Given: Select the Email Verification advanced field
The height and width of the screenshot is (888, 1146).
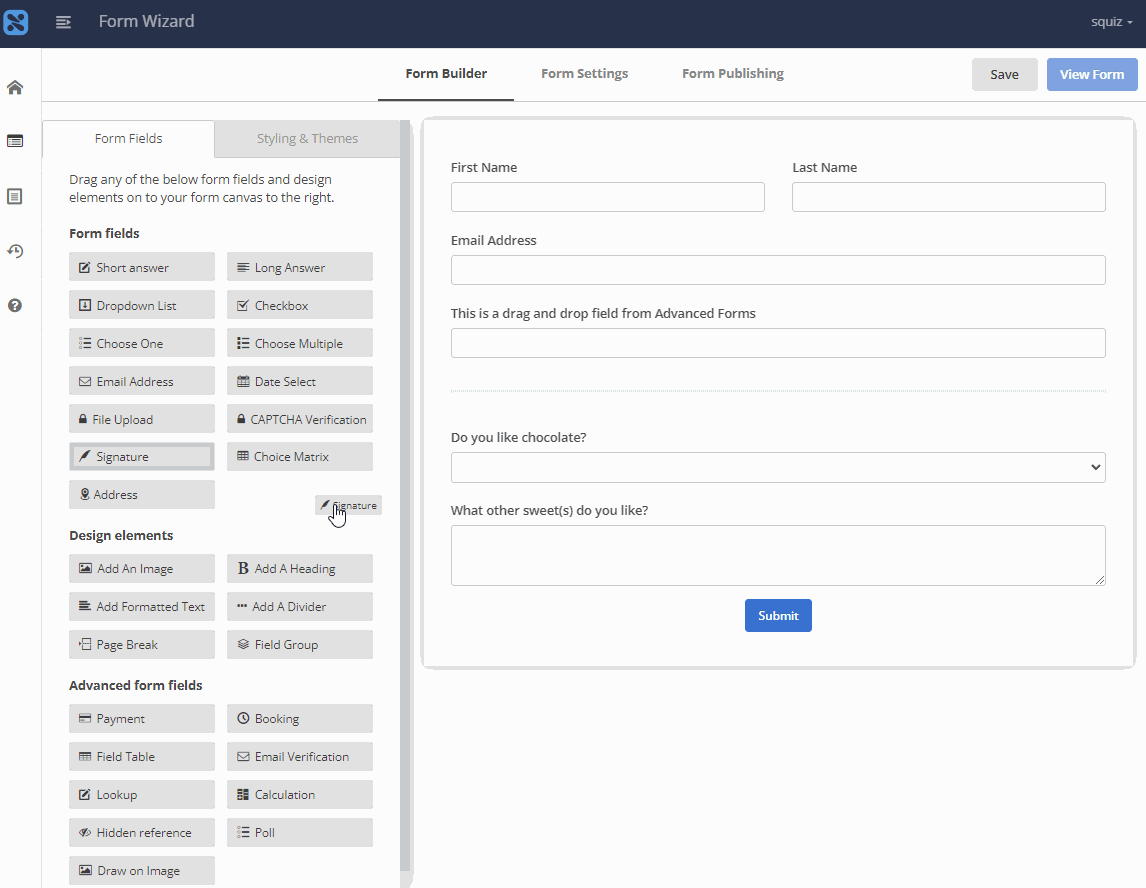Looking at the screenshot, I should (300, 756).
